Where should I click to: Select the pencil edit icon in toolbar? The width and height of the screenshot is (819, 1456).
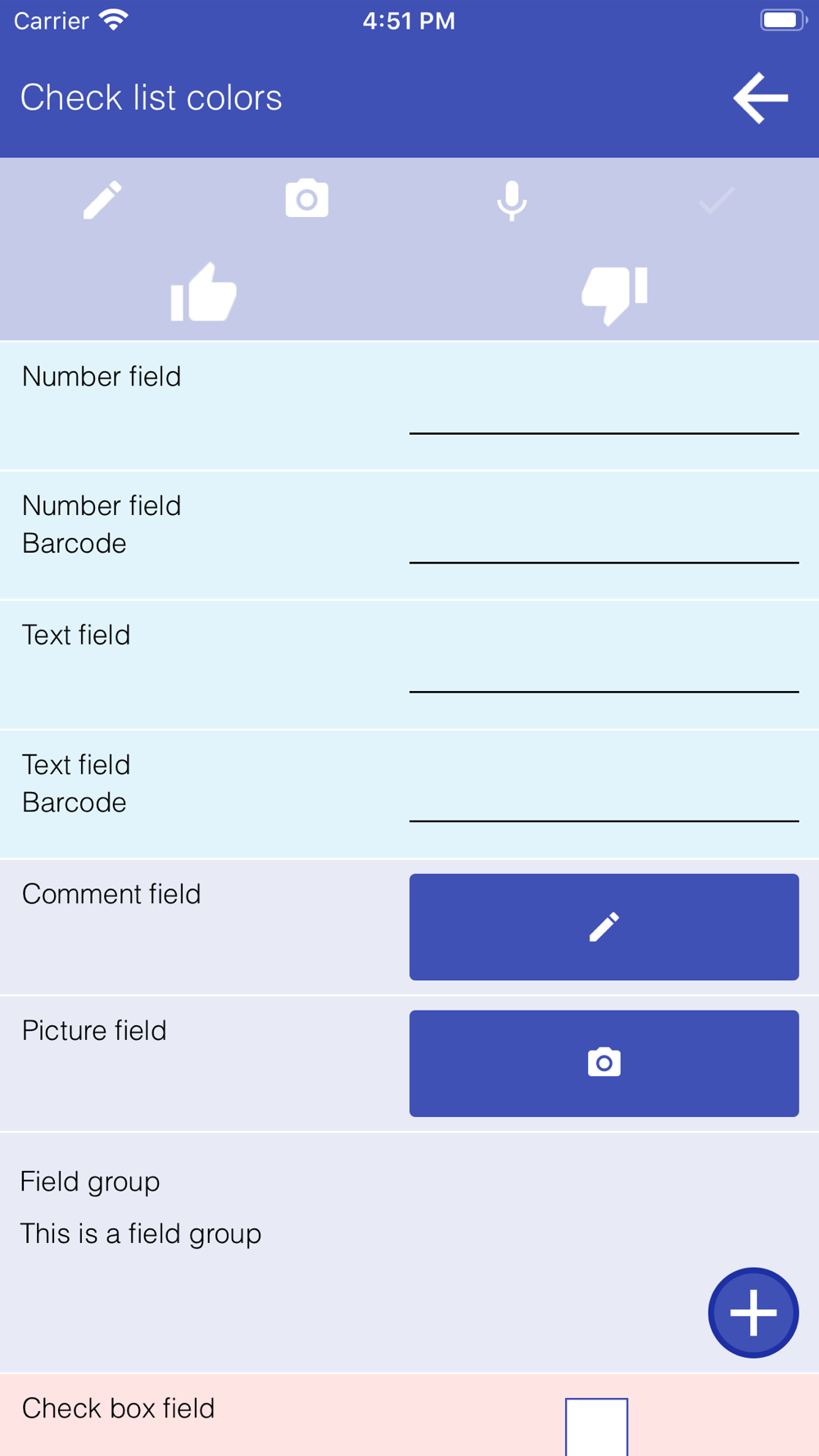[102, 200]
